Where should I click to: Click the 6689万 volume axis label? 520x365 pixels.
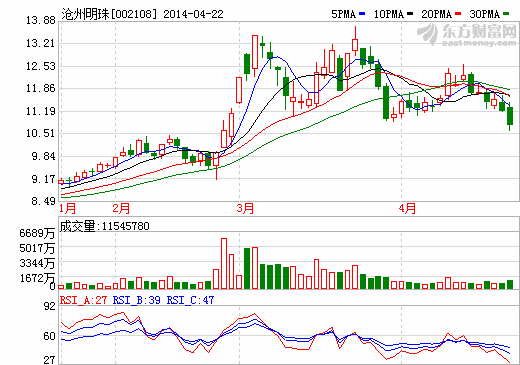pos(37,233)
